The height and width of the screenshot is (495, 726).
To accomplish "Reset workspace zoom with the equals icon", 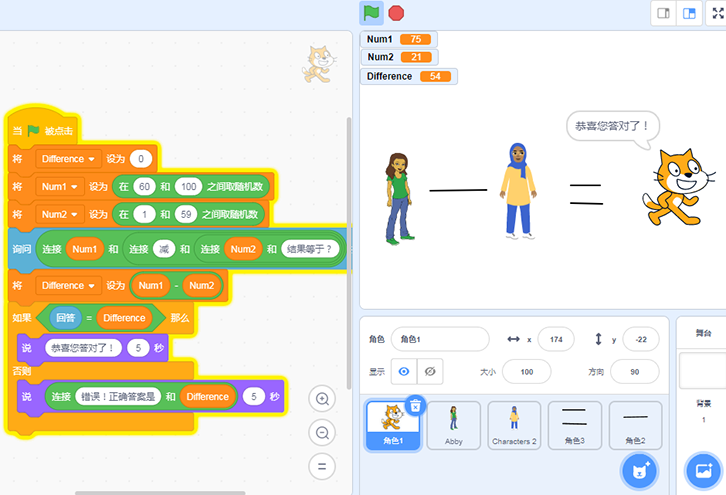I will 322,466.
